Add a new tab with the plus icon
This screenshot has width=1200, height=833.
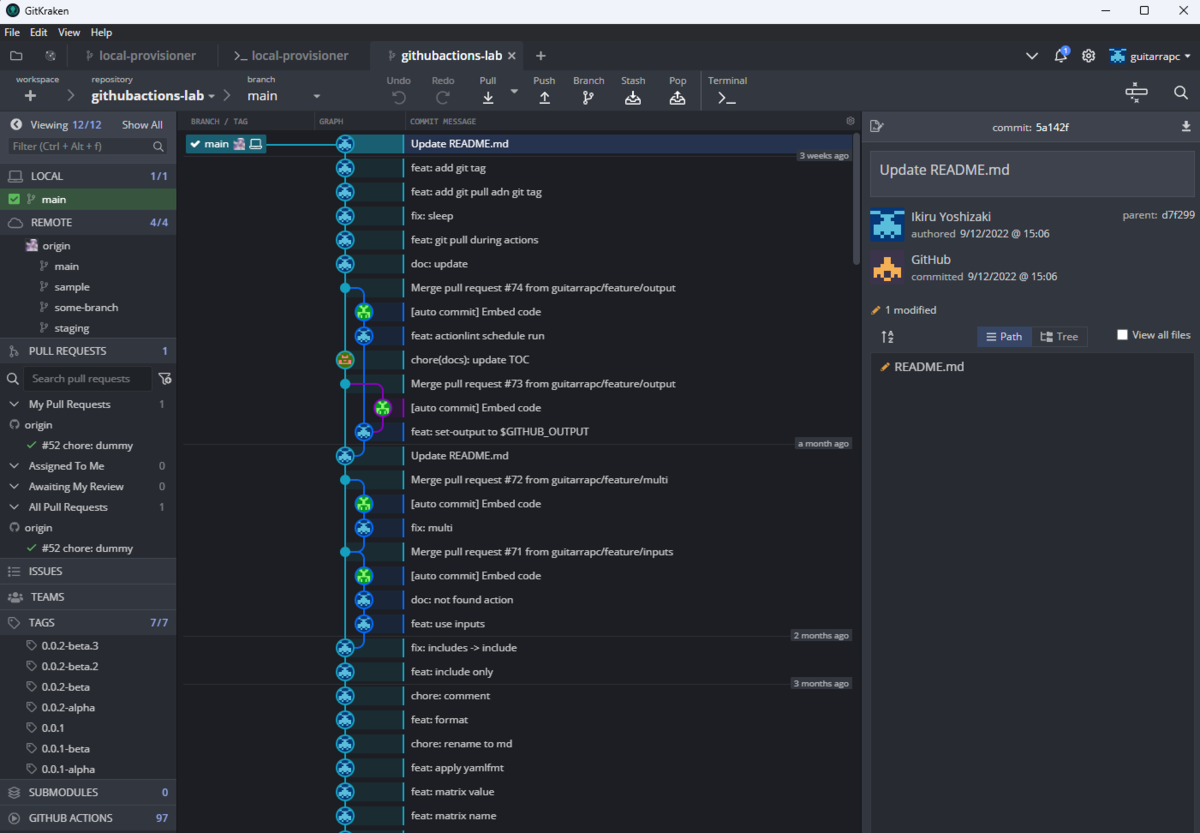coord(541,56)
